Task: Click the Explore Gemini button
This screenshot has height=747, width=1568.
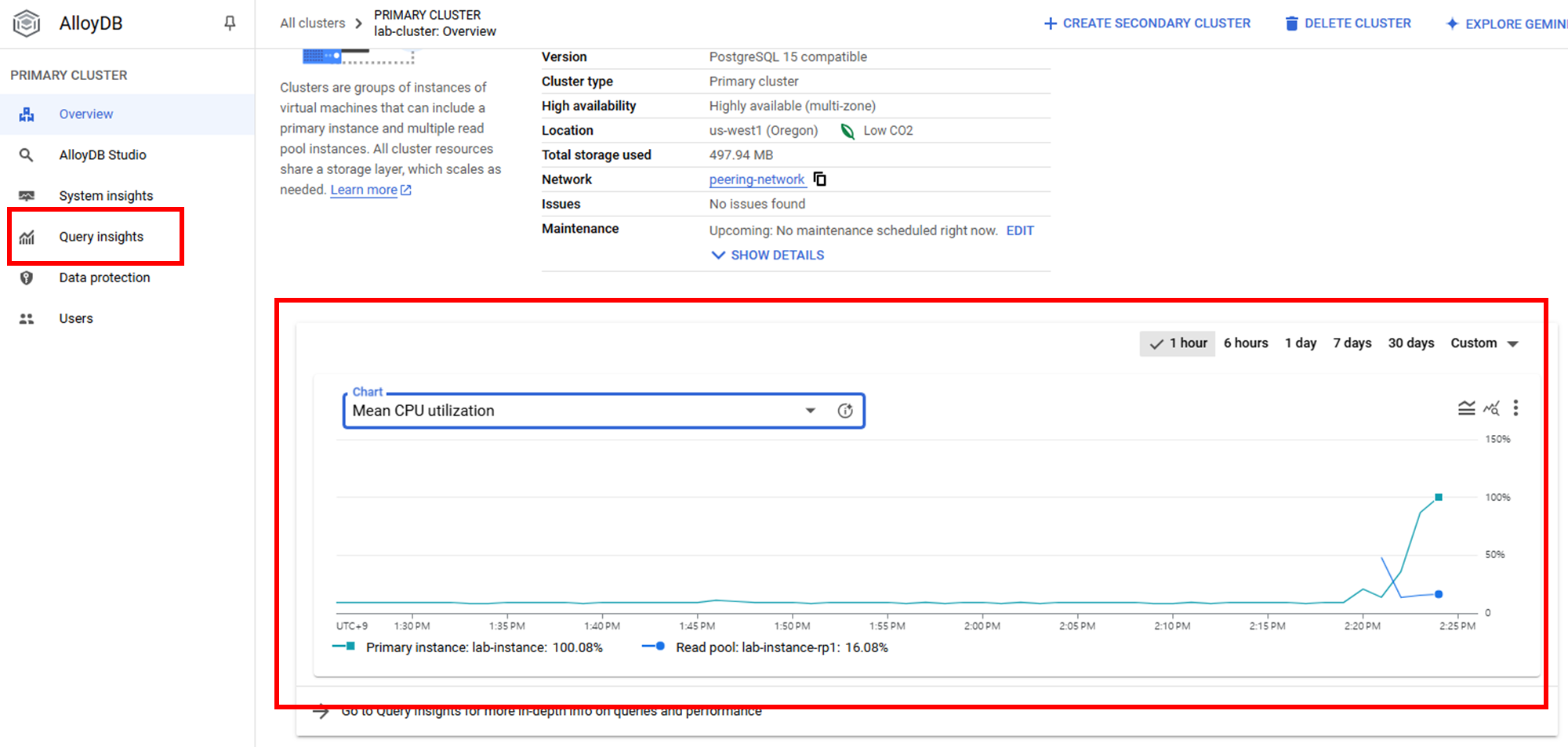Action: pos(1507,24)
